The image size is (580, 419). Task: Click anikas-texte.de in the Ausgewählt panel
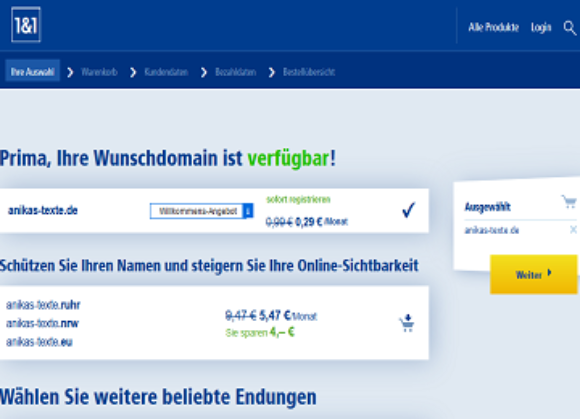pos(492,230)
